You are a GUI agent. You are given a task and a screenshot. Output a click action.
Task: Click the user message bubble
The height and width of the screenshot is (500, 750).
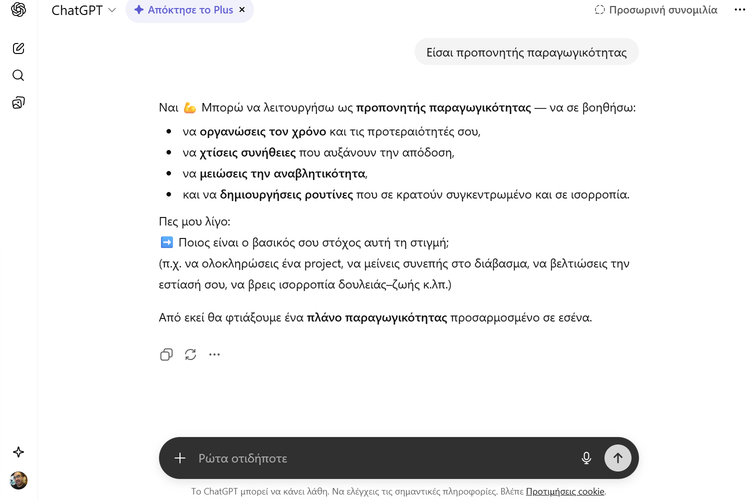coord(526,53)
